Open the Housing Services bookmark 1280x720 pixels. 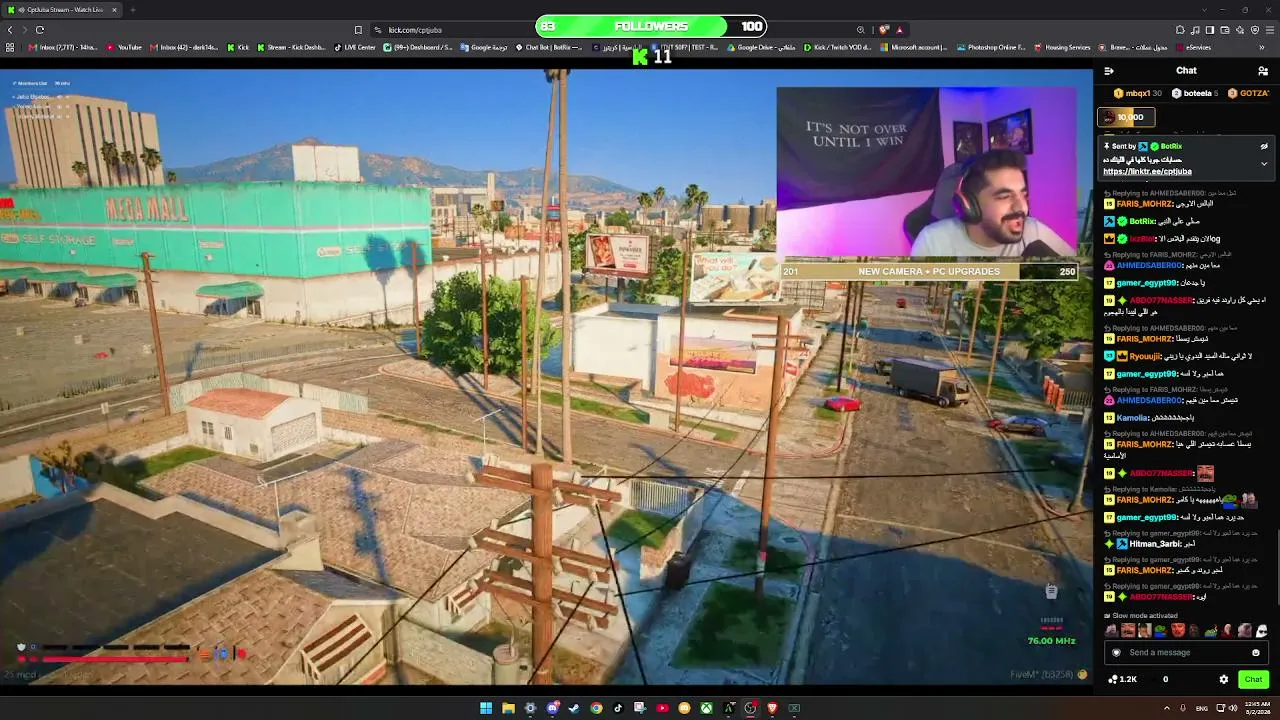pos(1062,48)
